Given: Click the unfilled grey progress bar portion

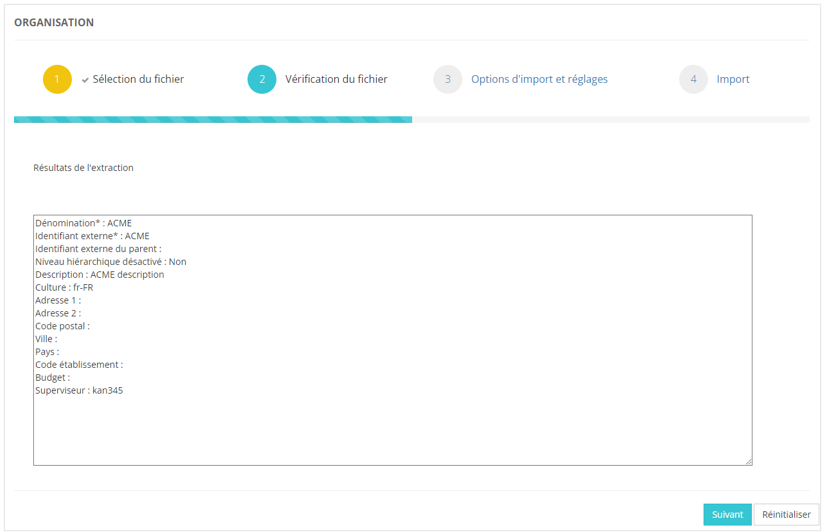Looking at the screenshot, I should (610, 119).
